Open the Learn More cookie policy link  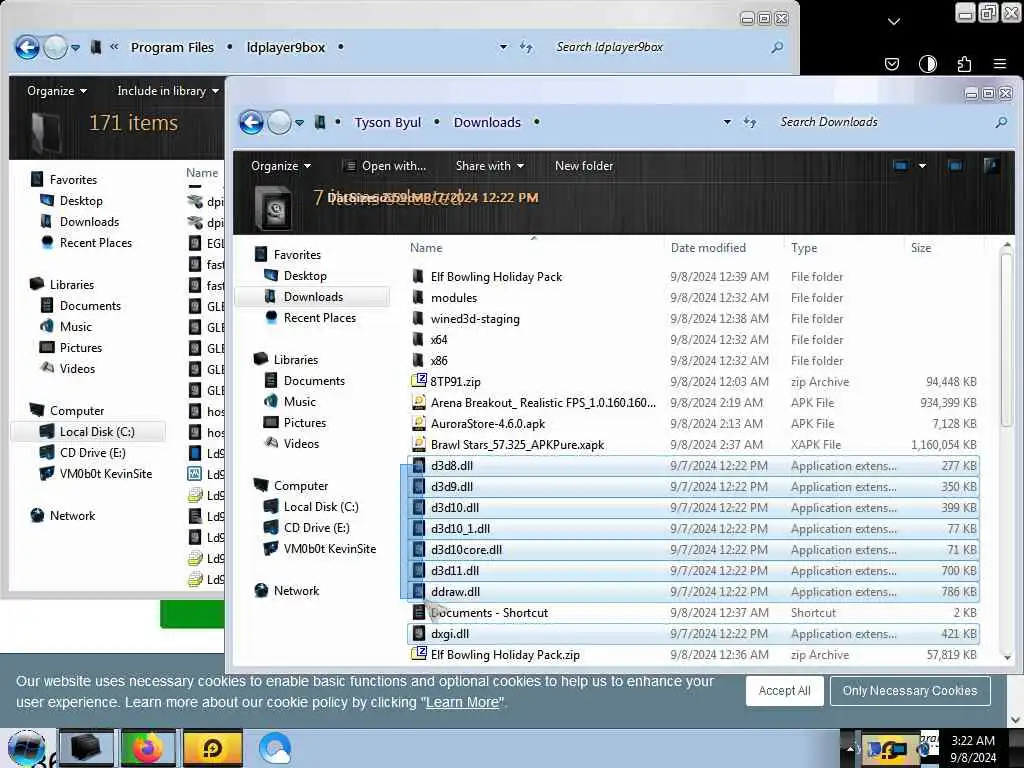(x=462, y=702)
